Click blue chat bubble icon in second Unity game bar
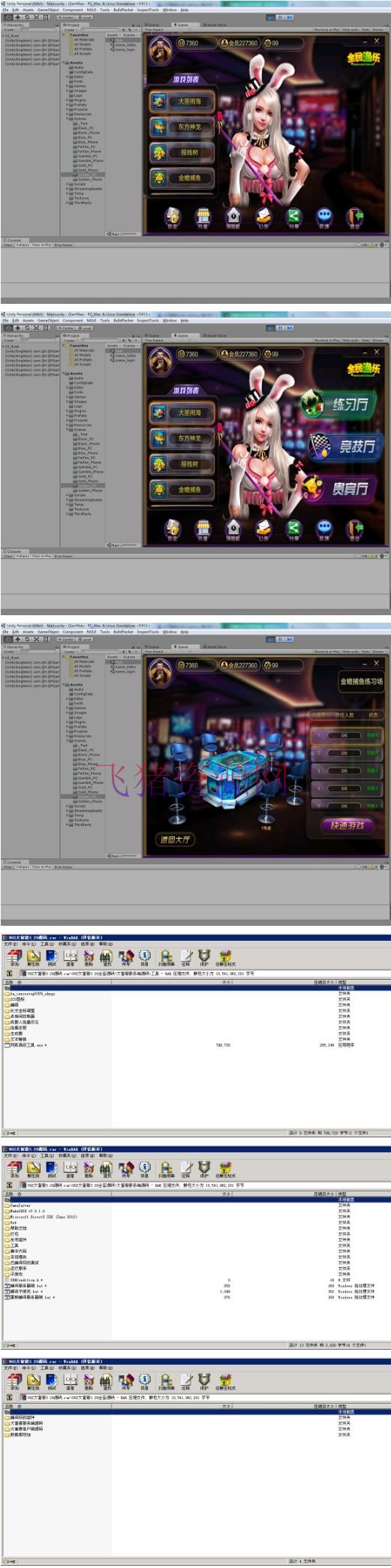This screenshot has height=1568, width=391. [x=324, y=528]
